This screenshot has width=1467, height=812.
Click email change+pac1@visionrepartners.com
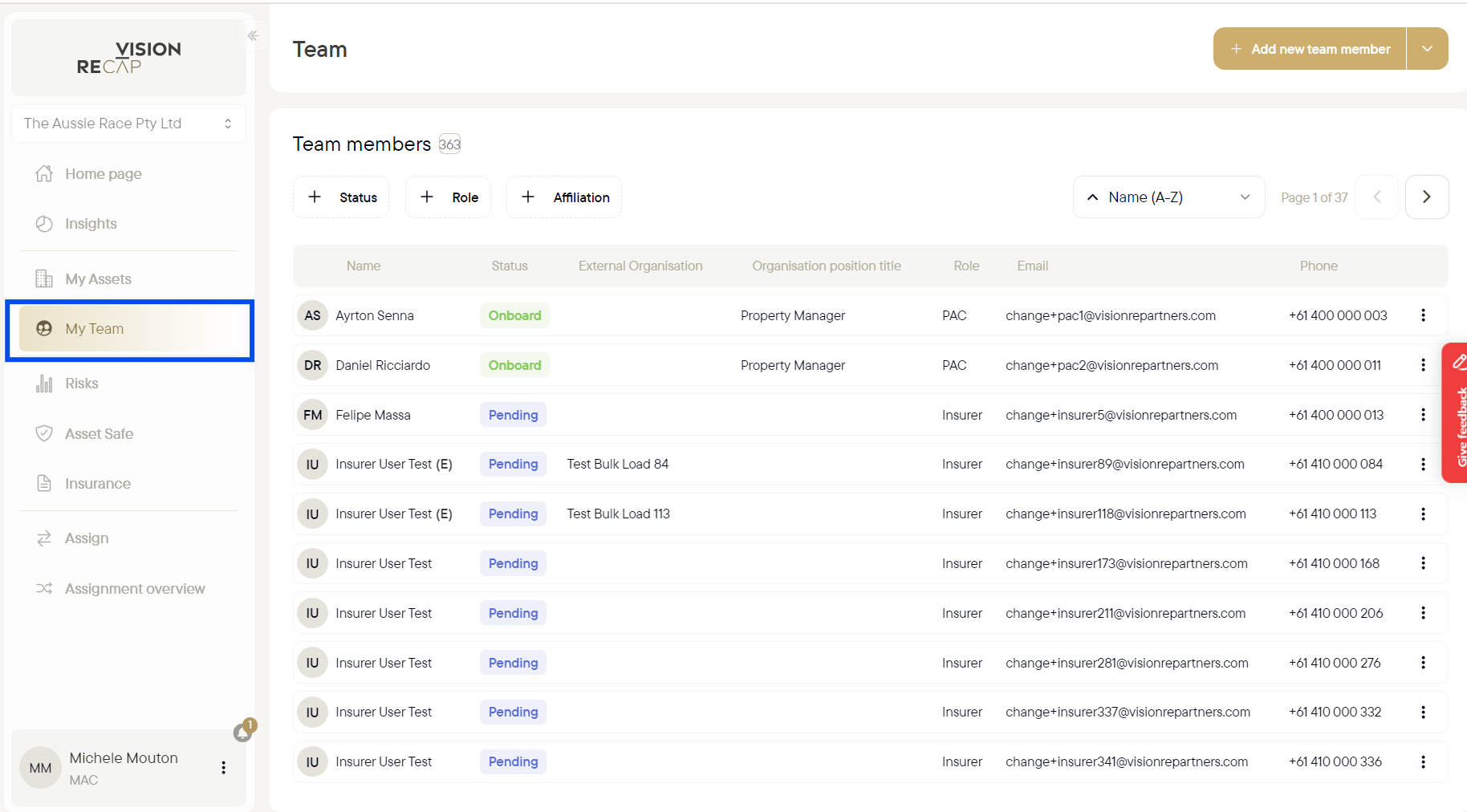(1111, 315)
